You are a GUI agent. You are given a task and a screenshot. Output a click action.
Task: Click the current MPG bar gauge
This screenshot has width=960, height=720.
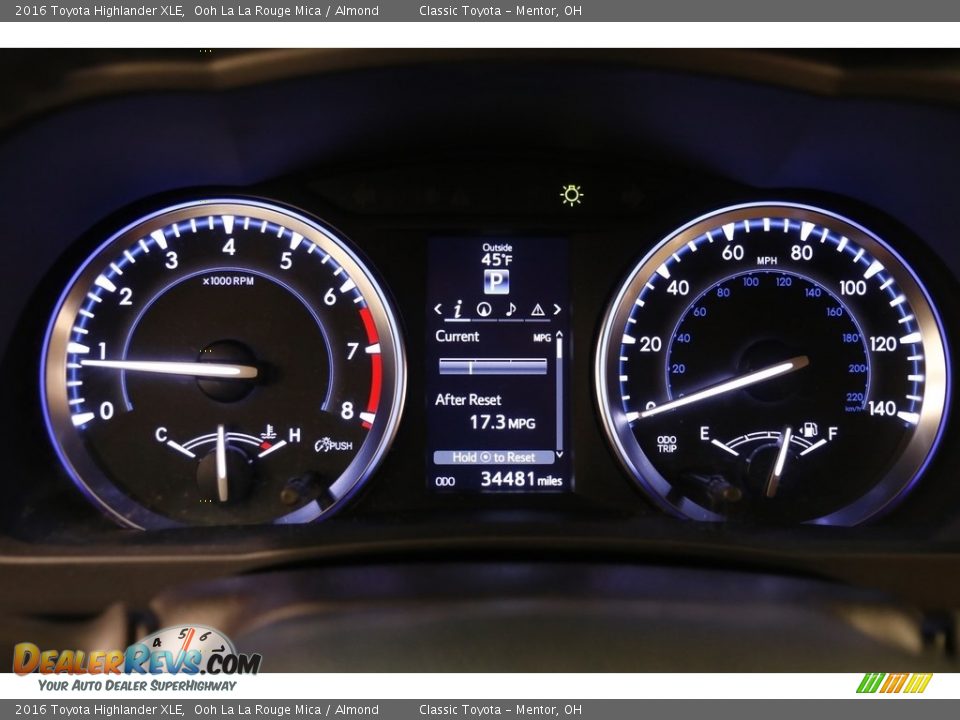(x=492, y=366)
